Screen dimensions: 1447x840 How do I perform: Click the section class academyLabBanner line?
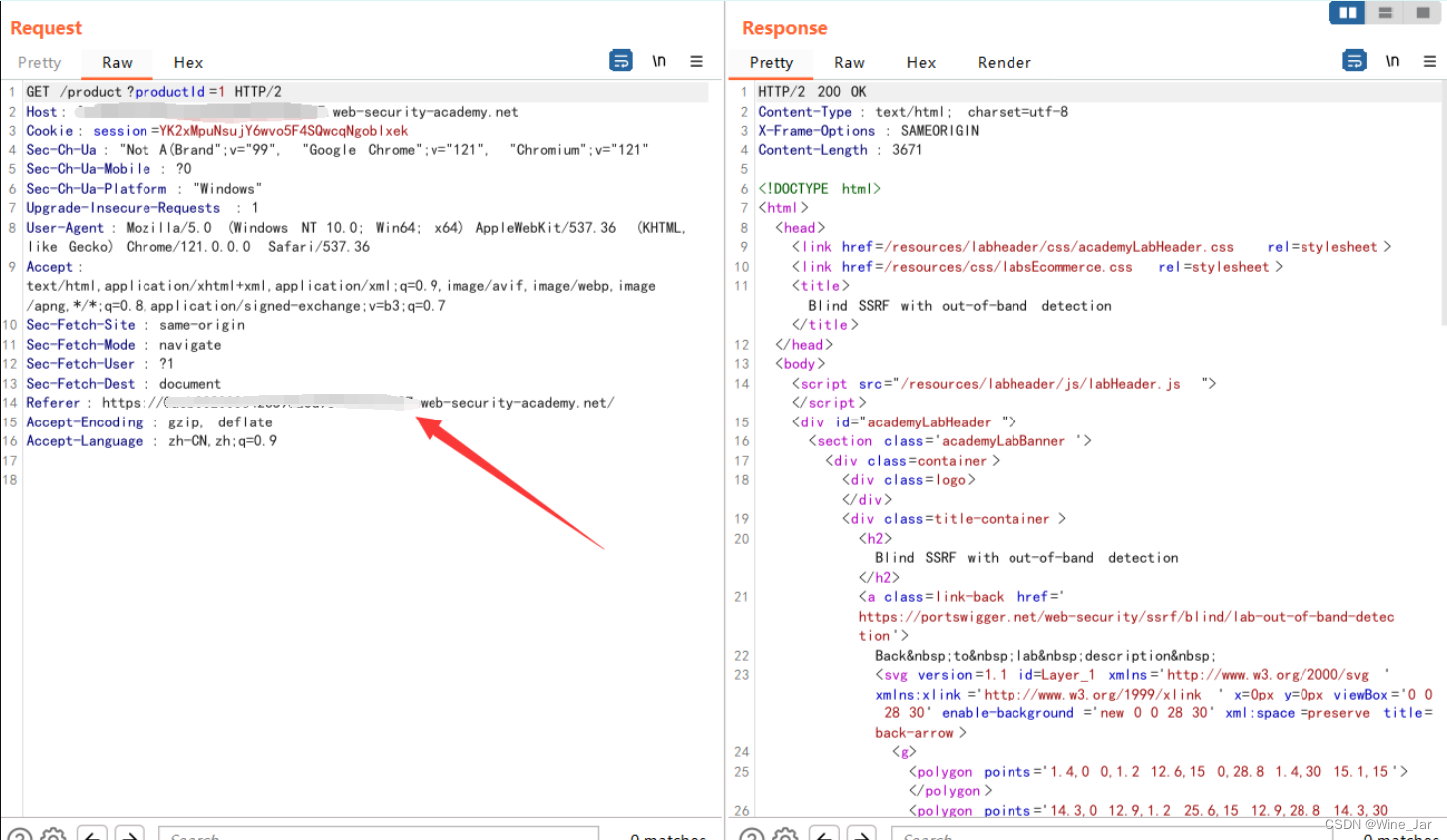coord(950,441)
